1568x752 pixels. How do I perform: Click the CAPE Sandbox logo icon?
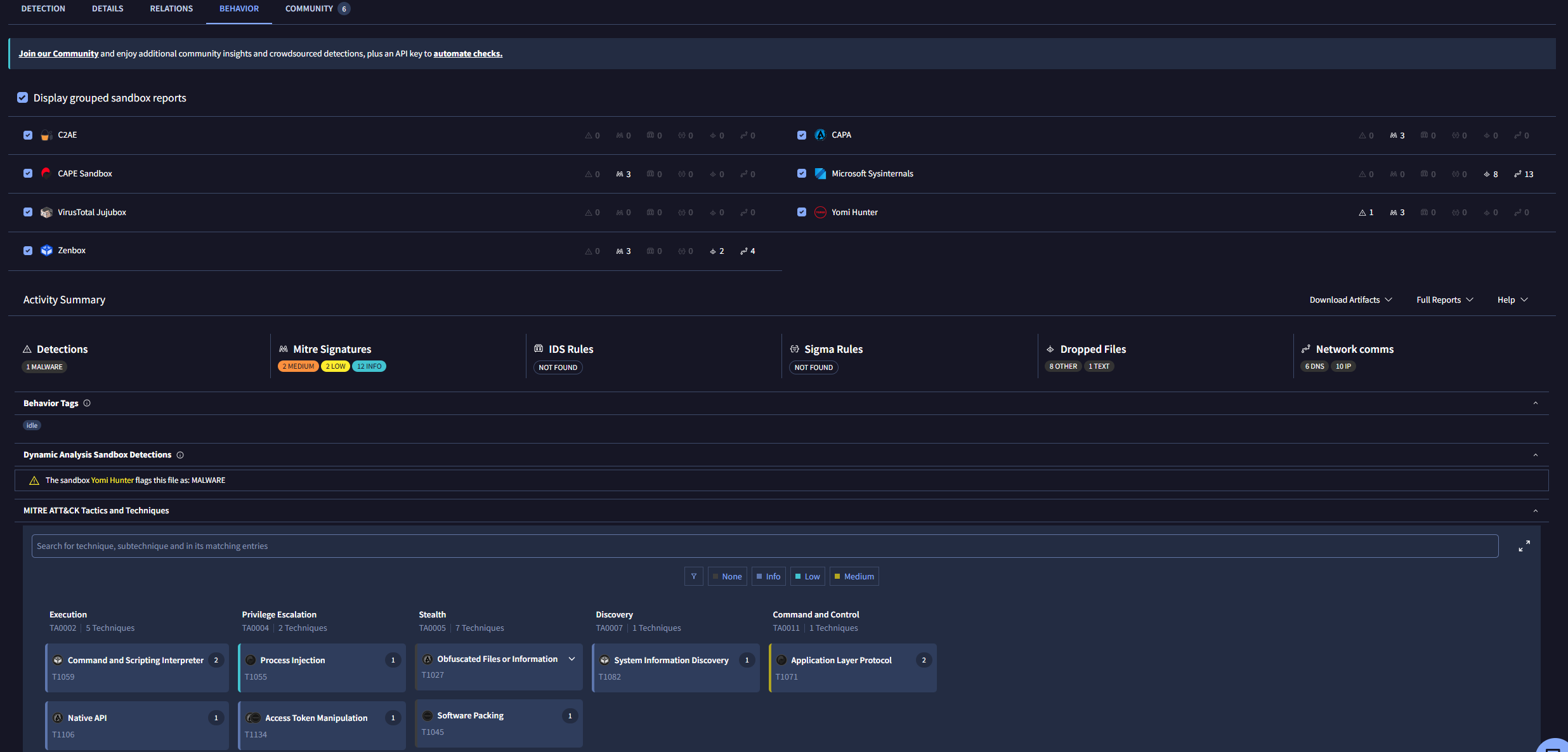pyautogui.click(x=46, y=173)
